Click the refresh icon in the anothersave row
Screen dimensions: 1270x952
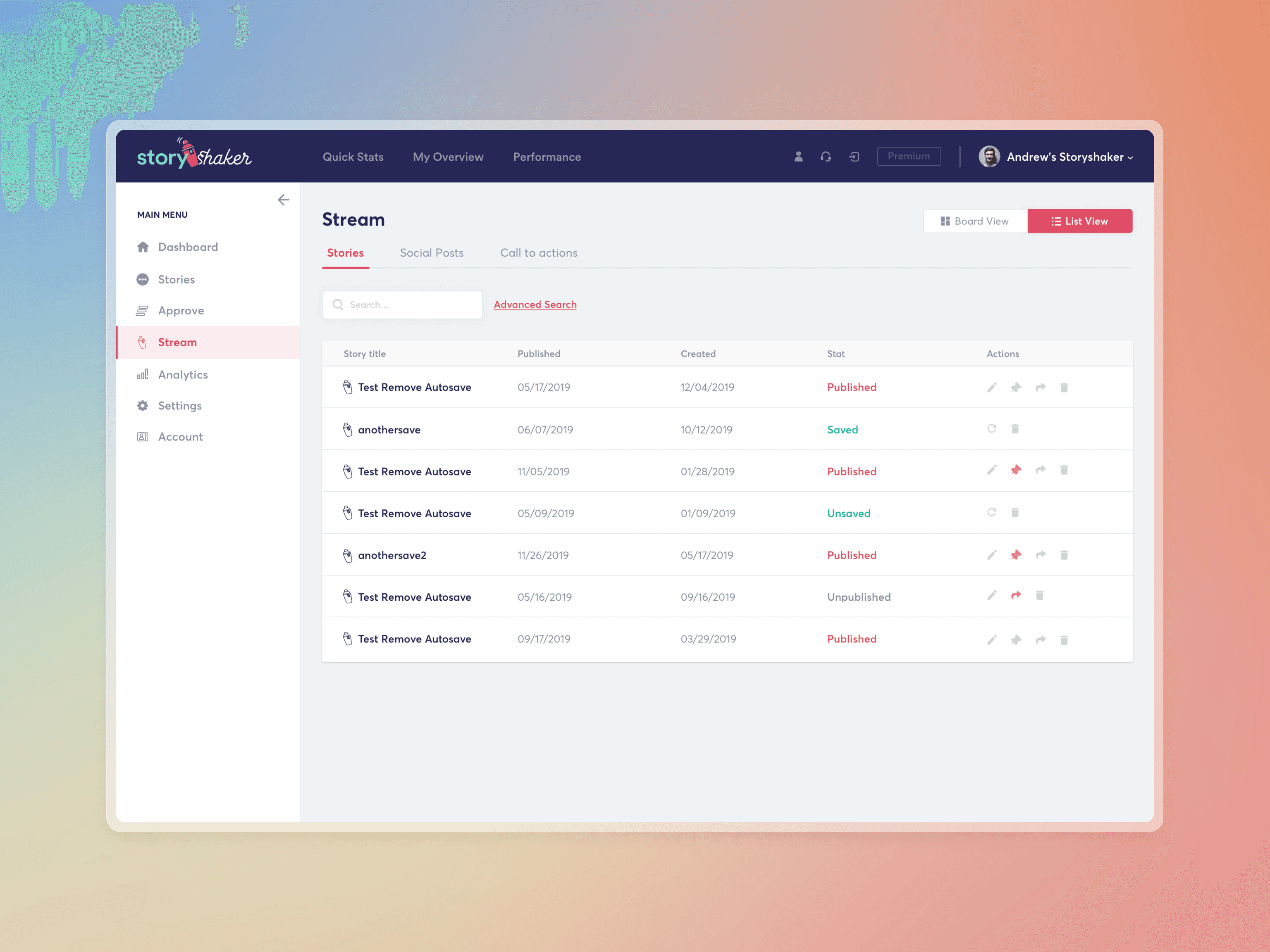(991, 428)
